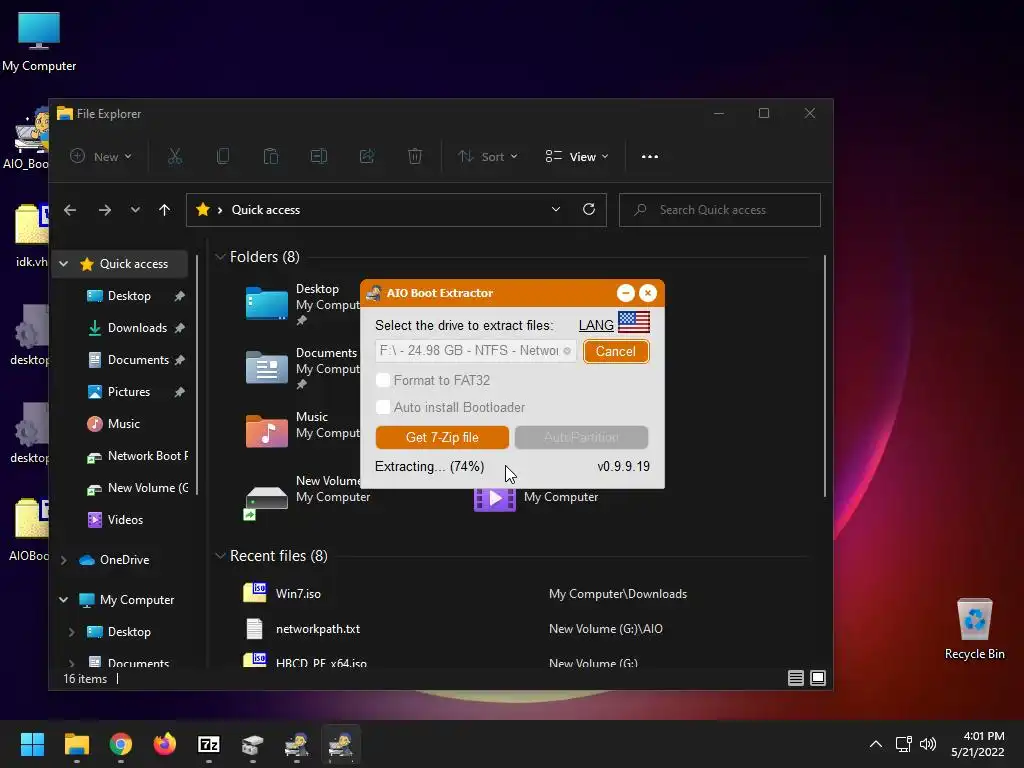
Task: Click the Cancel button in AIO Boot Extractor
Action: (x=616, y=351)
